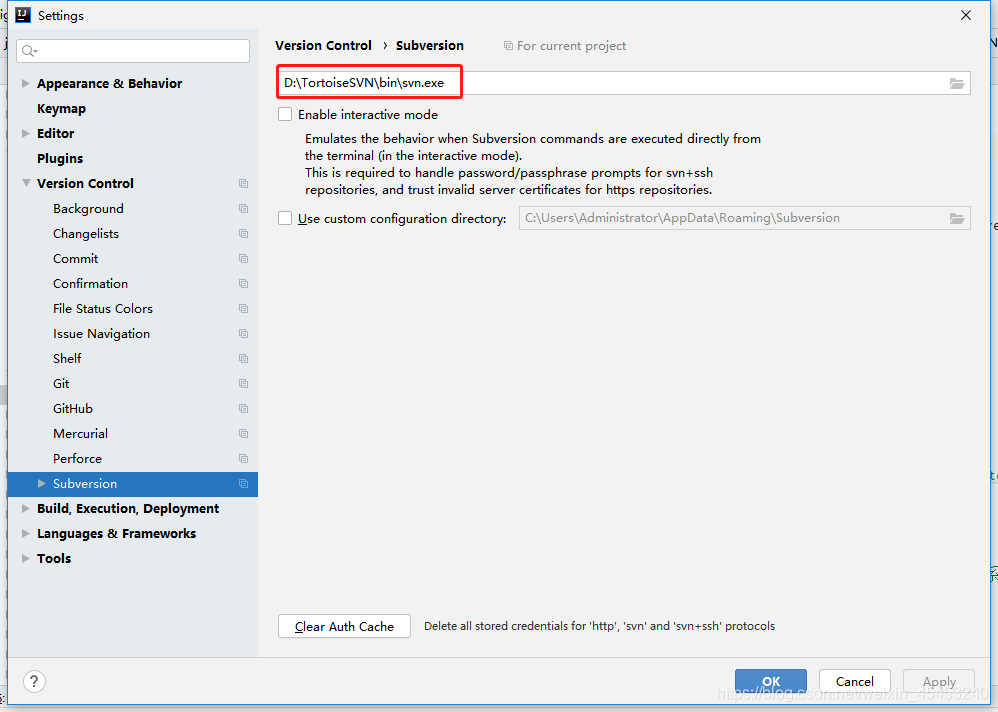Select the GitHub settings entry
This screenshot has width=998, height=712.
[x=73, y=408]
